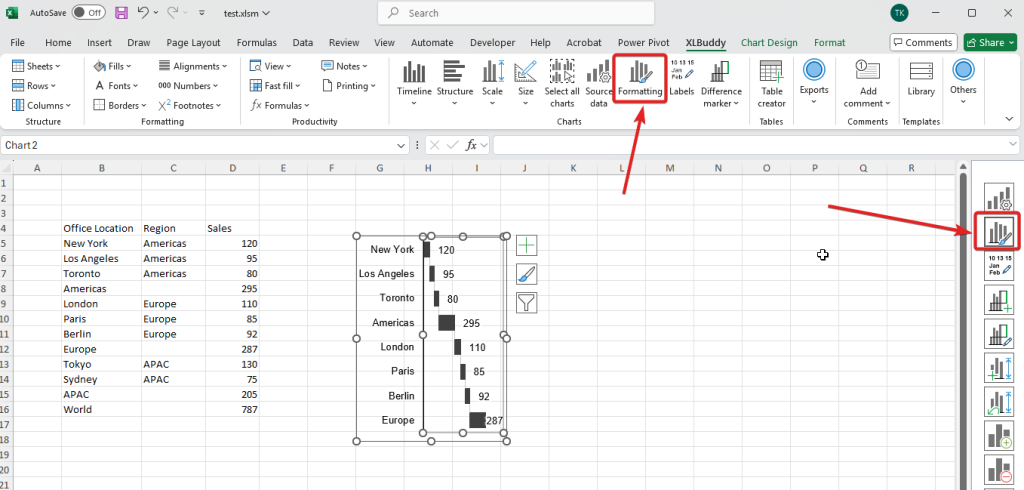Select the Difference marker tool

click(721, 79)
